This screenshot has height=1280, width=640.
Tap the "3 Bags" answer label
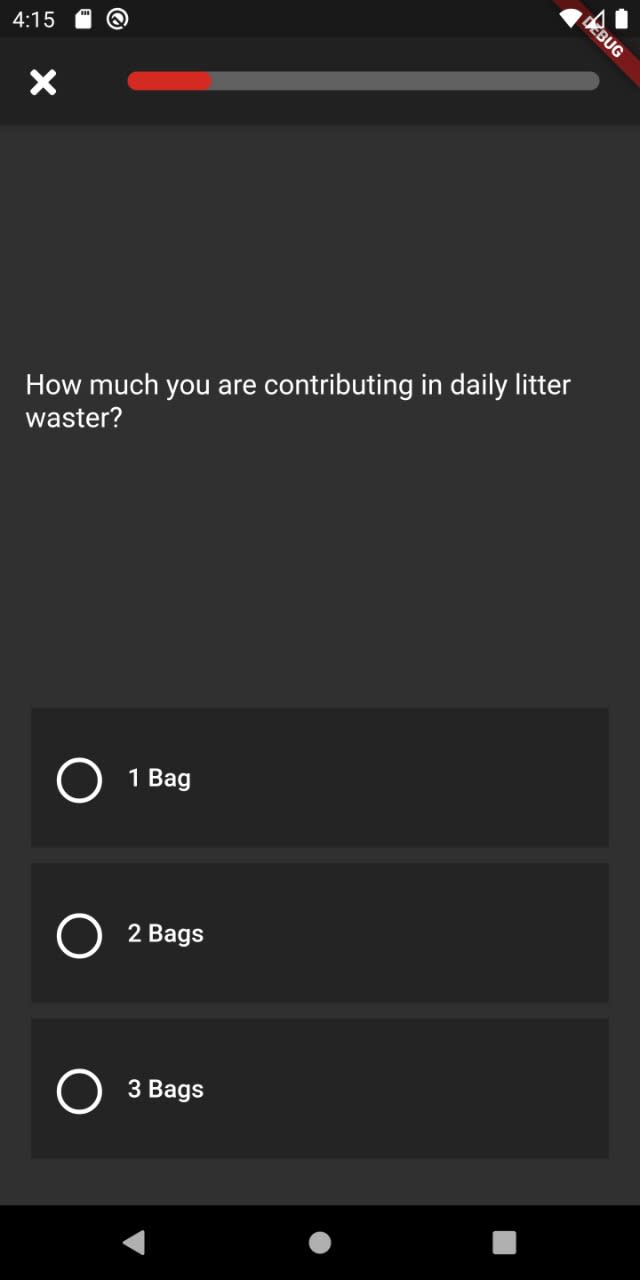click(166, 1089)
